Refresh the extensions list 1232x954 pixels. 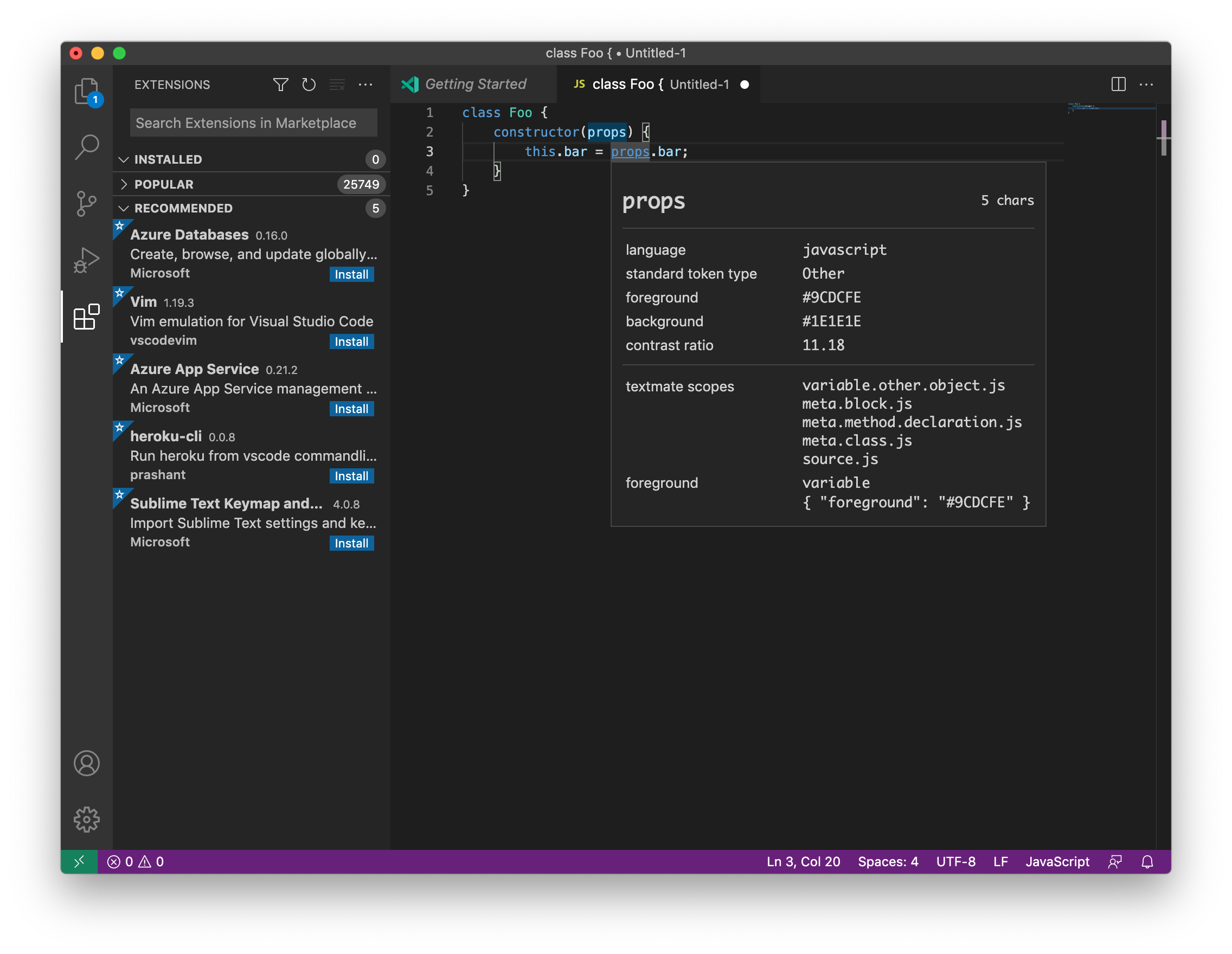click(309, 85)
